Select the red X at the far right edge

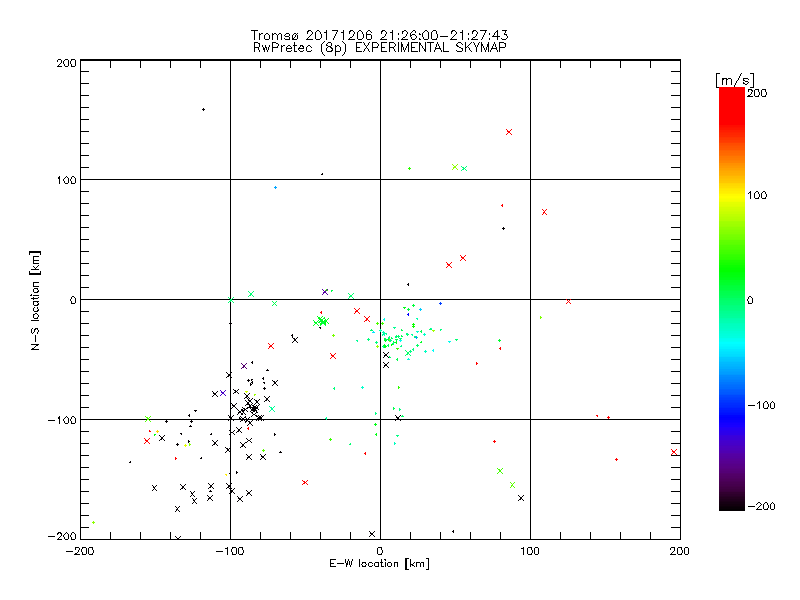[x=674, y=452]
